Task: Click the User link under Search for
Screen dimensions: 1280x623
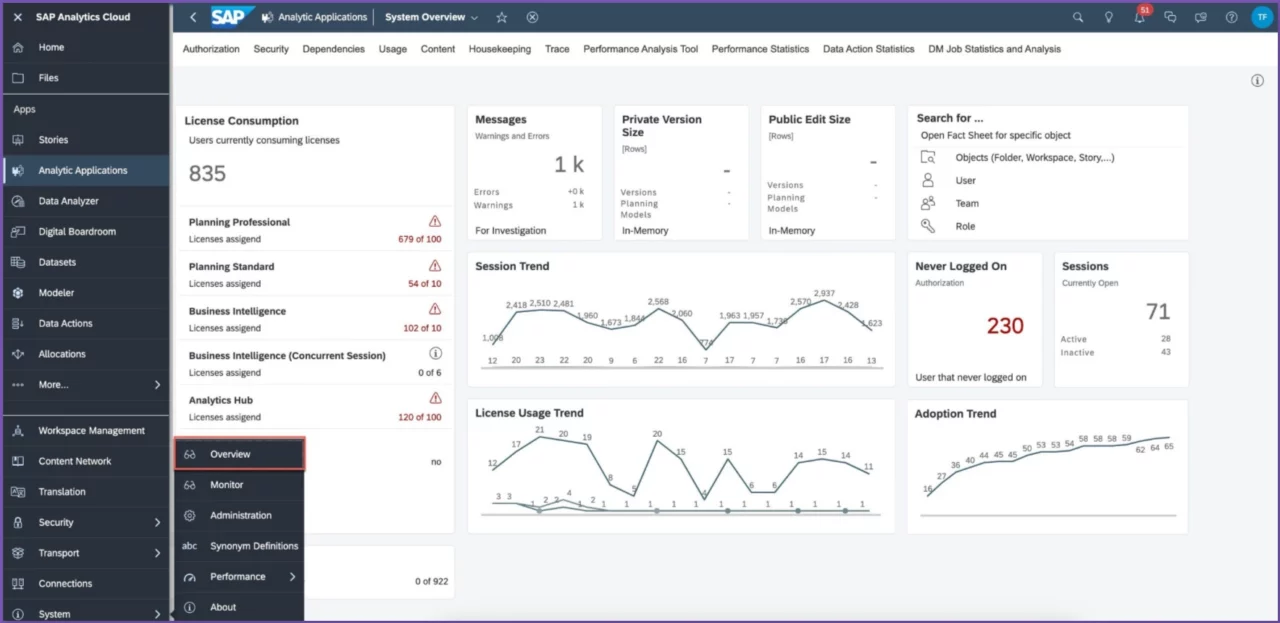Action: coord(965,181)
